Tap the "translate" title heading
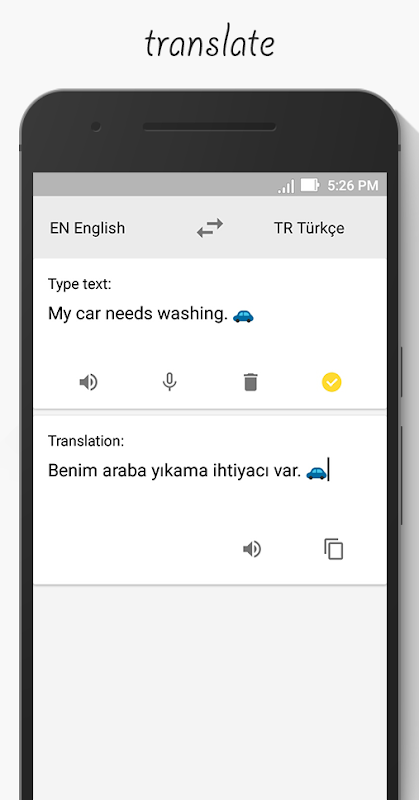Viewport: 419px width, 800px height. [210, 43]
